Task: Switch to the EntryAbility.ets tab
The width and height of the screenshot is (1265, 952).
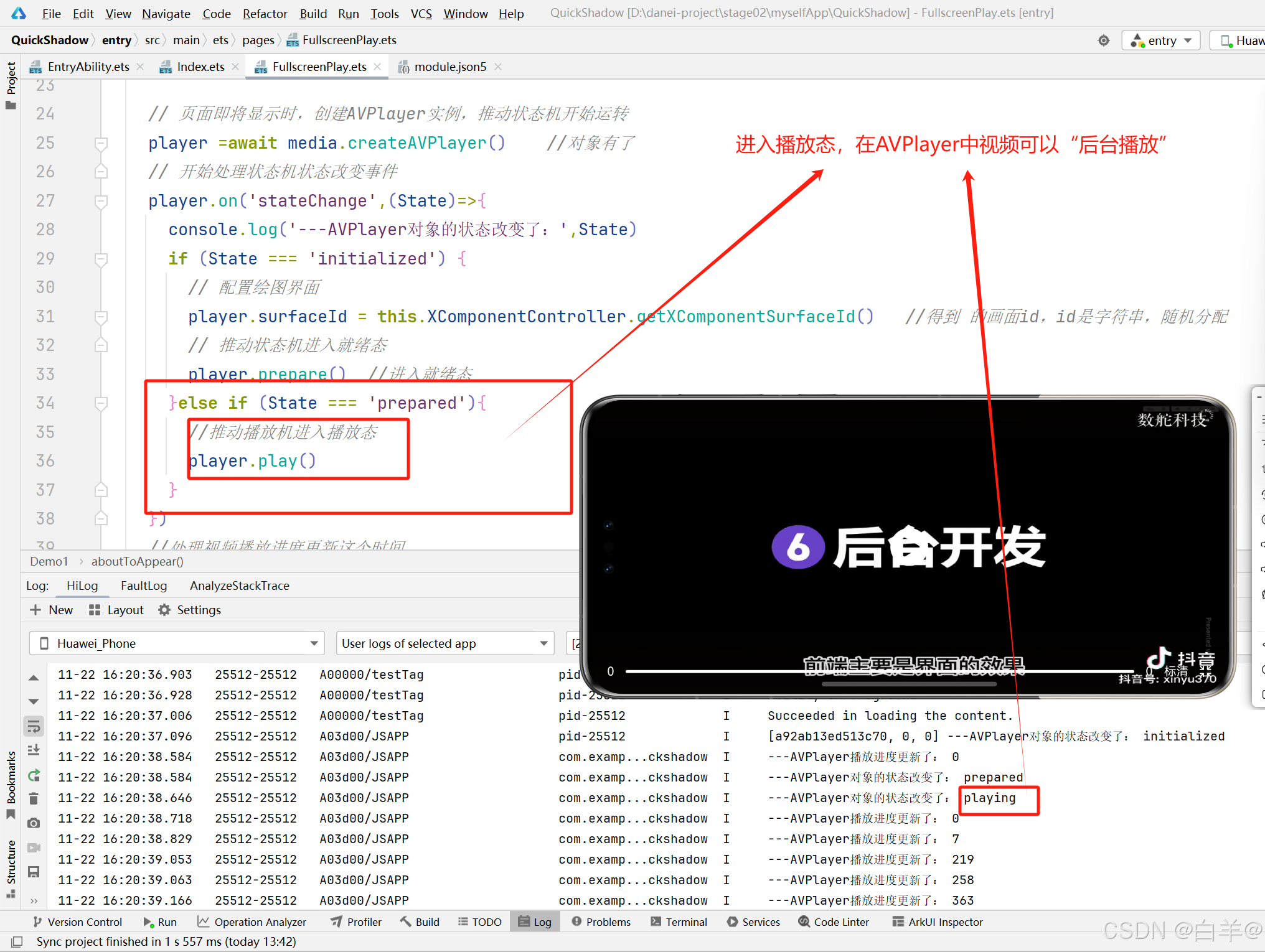Action: [x=88, y=67]
